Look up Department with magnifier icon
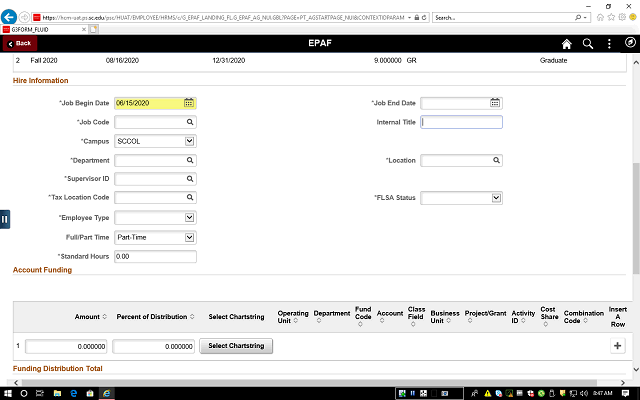Image resolution: width=640 pixels, height=400 pixels. point(190,160)
